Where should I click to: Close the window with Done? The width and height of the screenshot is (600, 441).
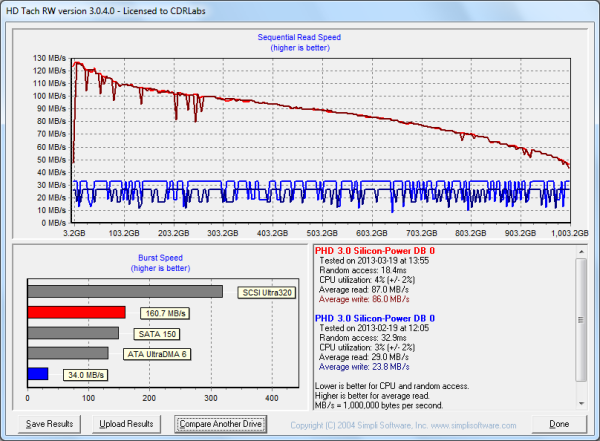click(558, 424)
